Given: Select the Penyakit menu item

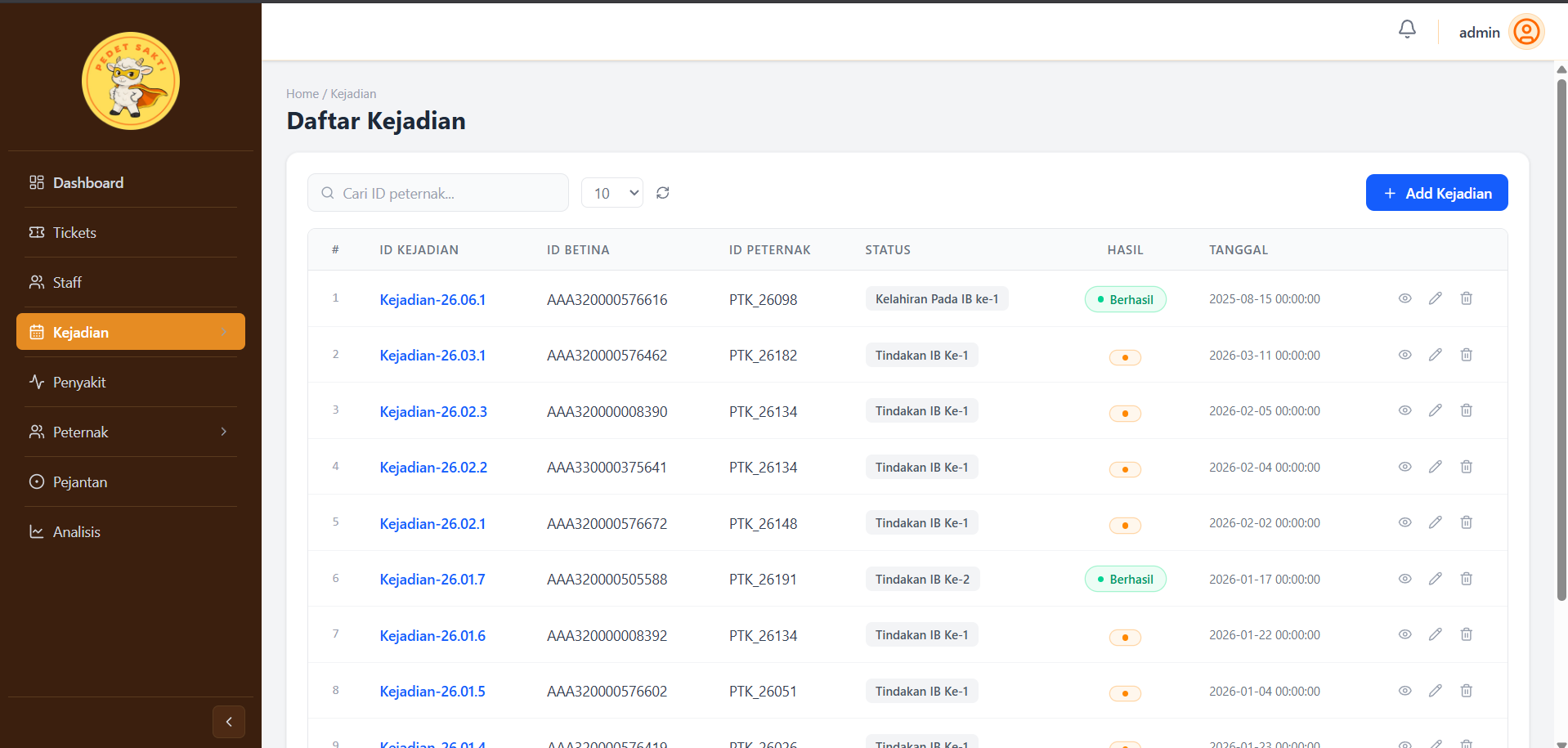Looking at the screenshot, I should pyautogui.click(x=131, y=382).
